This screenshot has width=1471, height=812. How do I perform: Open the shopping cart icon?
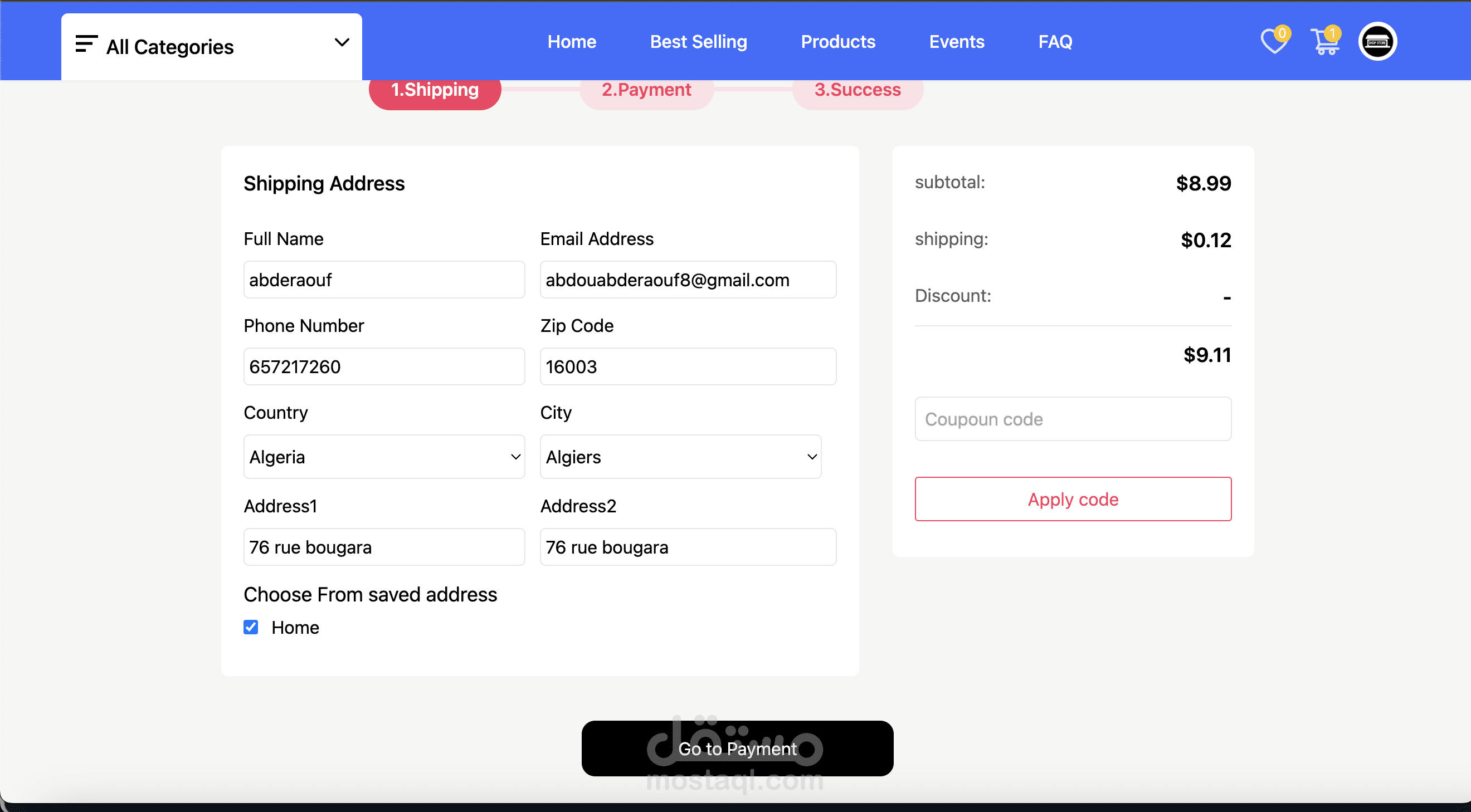point(1325,42)
